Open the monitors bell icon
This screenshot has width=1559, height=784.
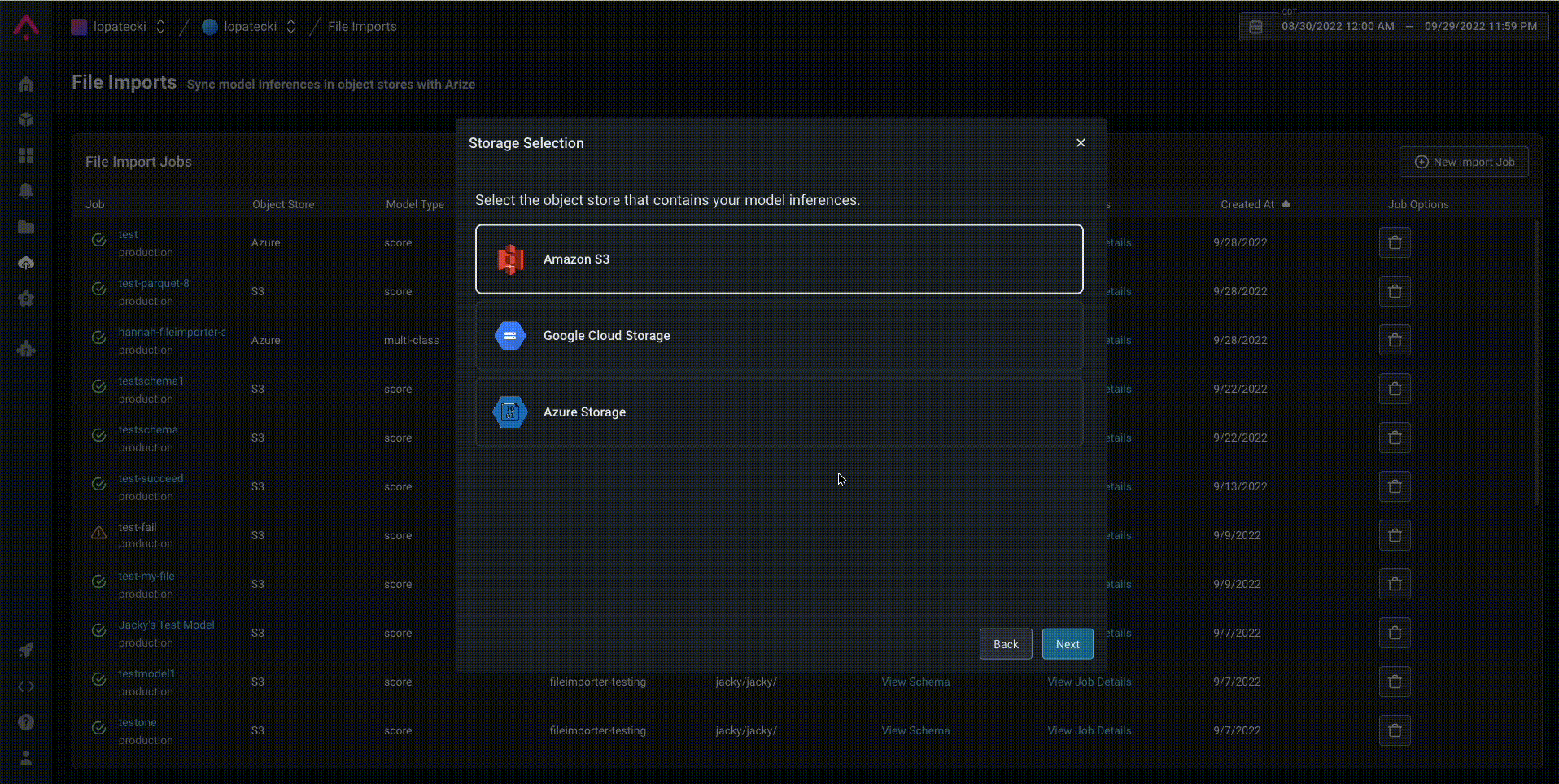click(x=26, y=191)
